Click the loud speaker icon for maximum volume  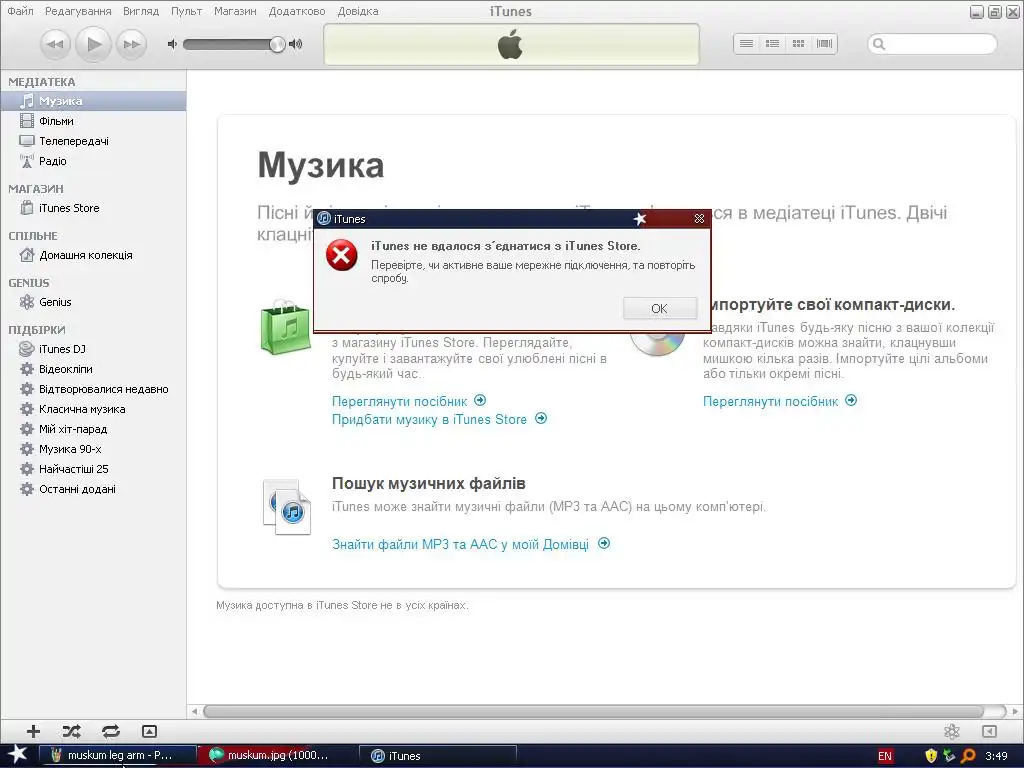[296, 44]
